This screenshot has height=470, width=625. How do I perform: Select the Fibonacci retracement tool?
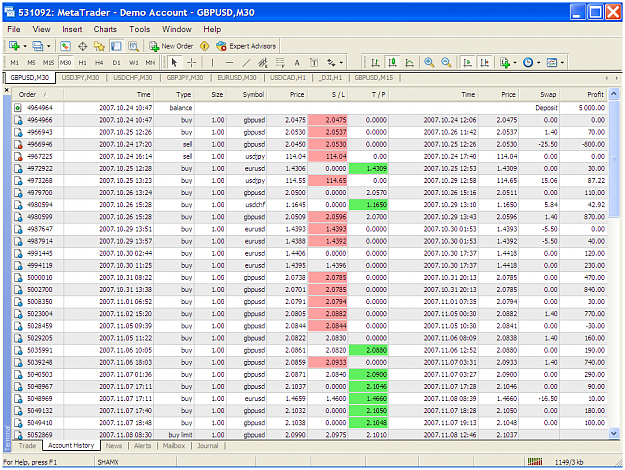pos(280,63)
